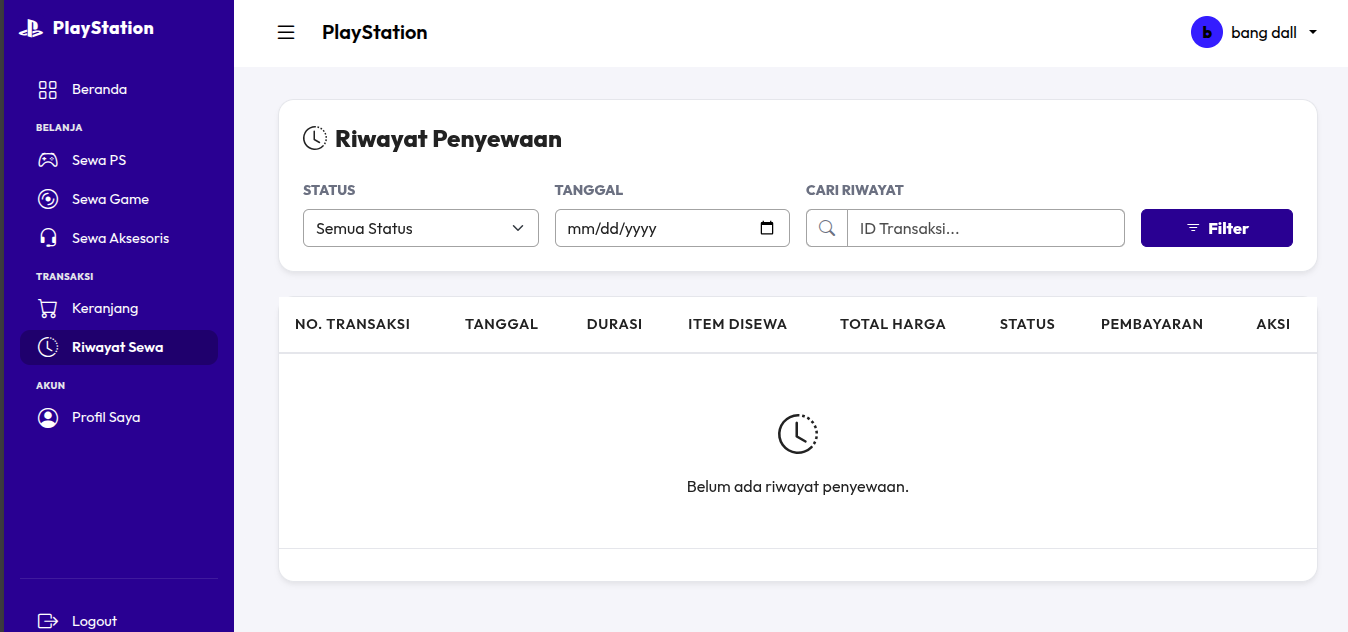Click the Sewa Game disc icon
Viewport: 1348px width, 632px height.
click(x=48, y=199)
